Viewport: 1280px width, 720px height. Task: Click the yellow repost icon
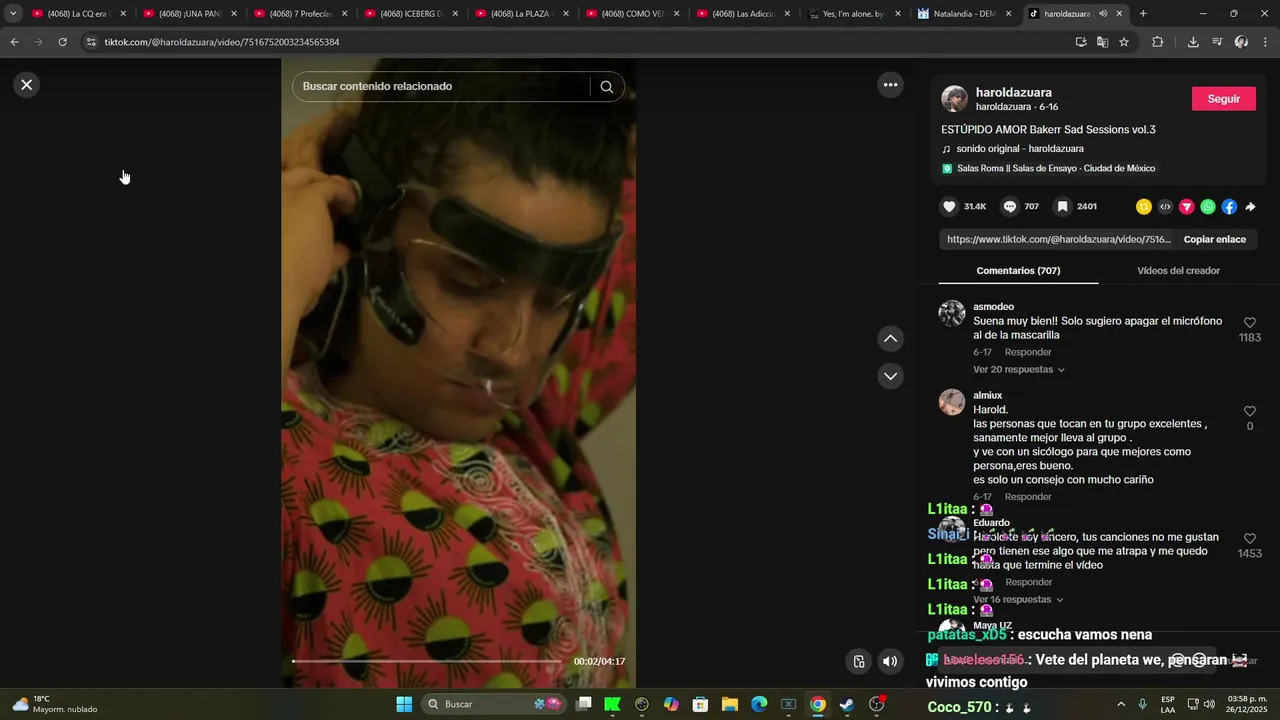[x=1143, y=207]
